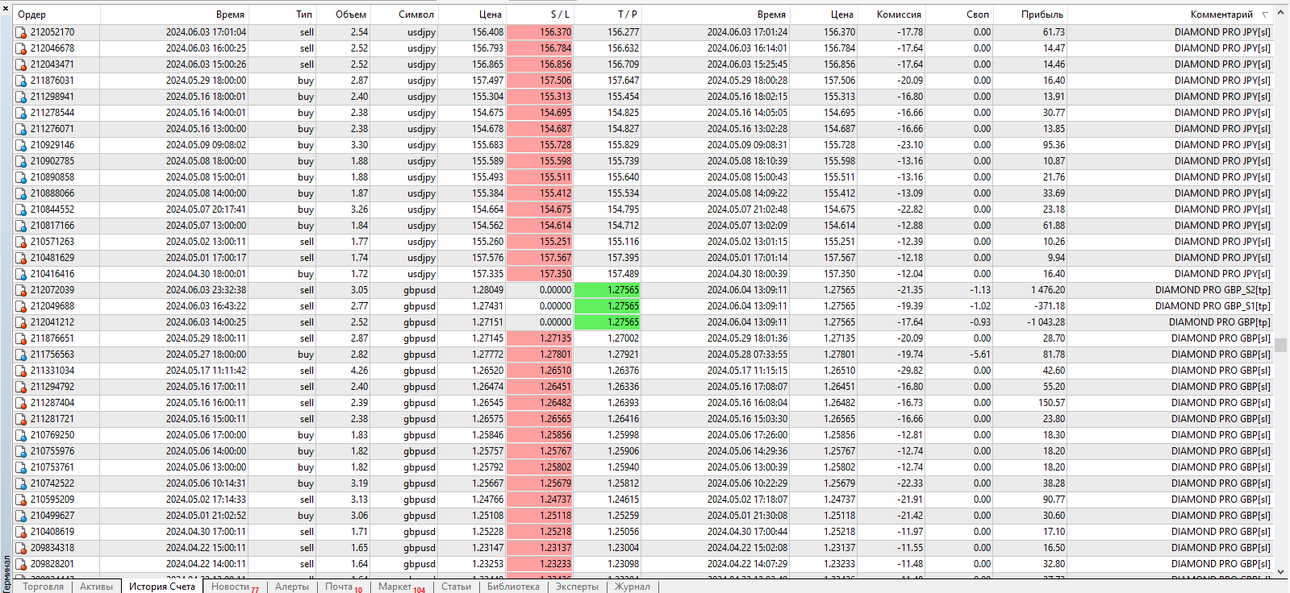The height and width of the screenshot is (593, 1290).
Task: Click the swap value -5.61
Action: click(x=980, y=354)
